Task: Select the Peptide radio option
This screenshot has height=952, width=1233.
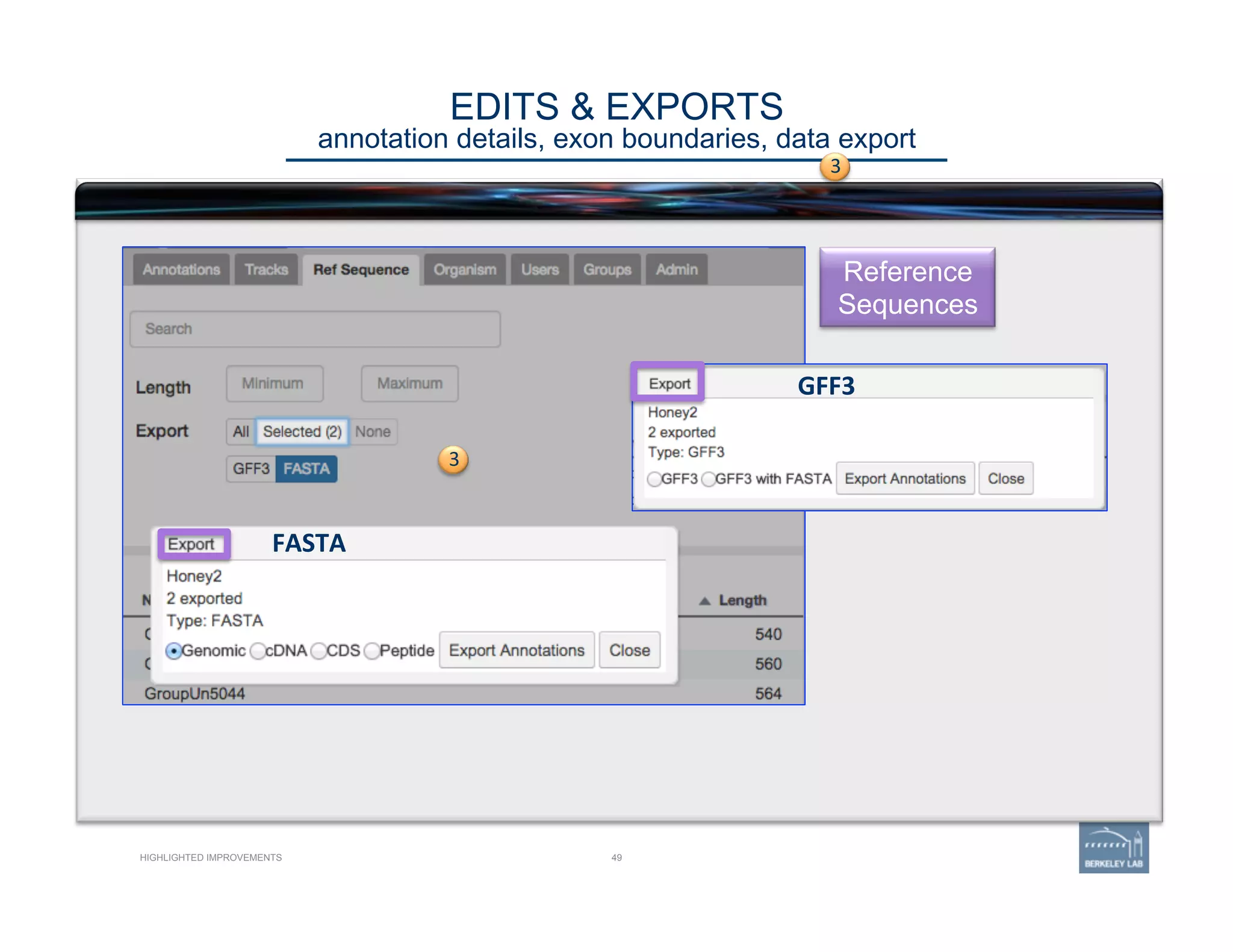Action: coord(372,651)
